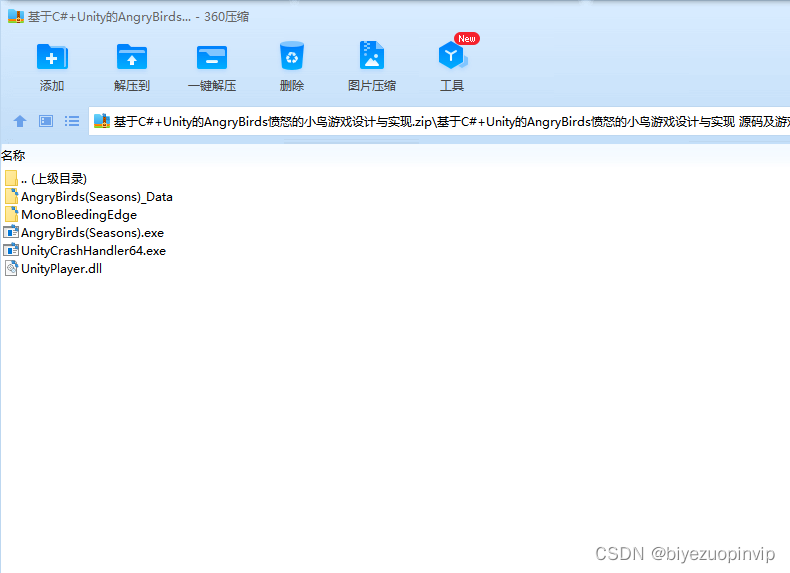The width and height of the screenshot is (790, 573).
Task: Click the parent directory folder icon
Action: coord(11,178)
